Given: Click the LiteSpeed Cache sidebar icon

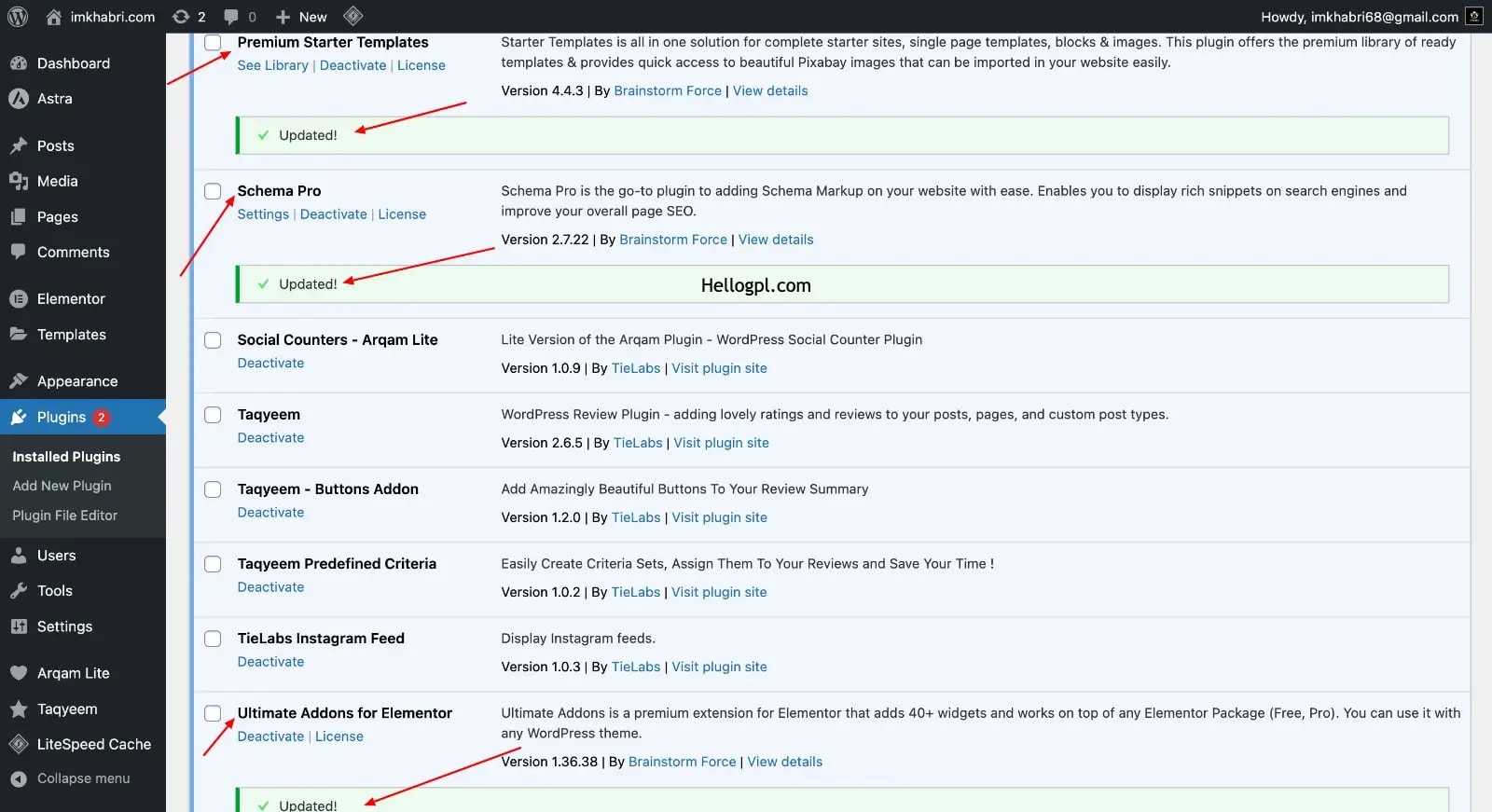Looking at the screenshot, I should [19, 744].
